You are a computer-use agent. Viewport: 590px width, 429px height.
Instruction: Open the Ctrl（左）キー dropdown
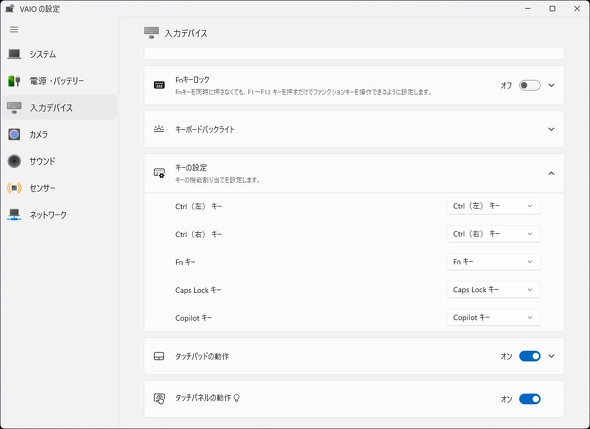[x=494, y=206]
